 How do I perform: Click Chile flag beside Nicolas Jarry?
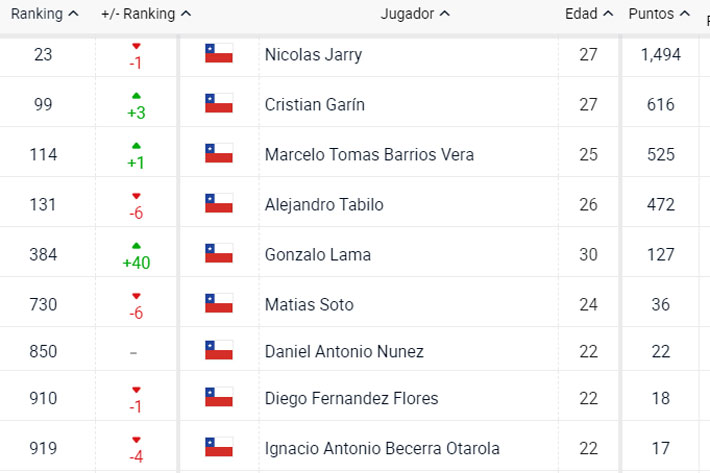(x=219, y=53)
